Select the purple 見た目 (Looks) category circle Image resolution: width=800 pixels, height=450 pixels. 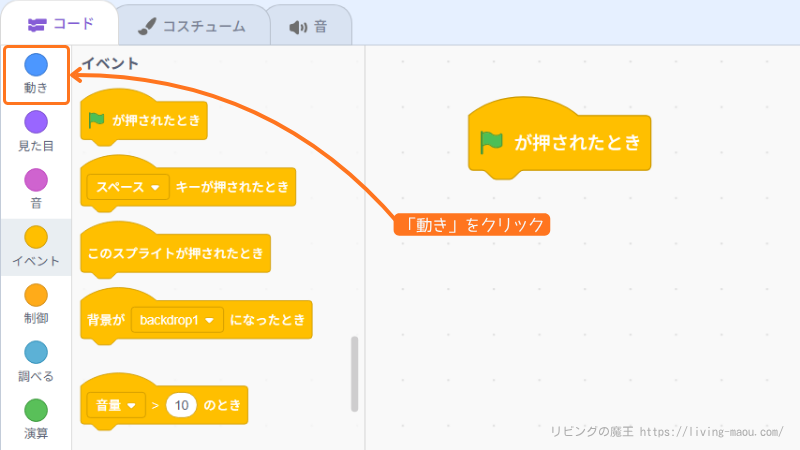tap(36, 122)
